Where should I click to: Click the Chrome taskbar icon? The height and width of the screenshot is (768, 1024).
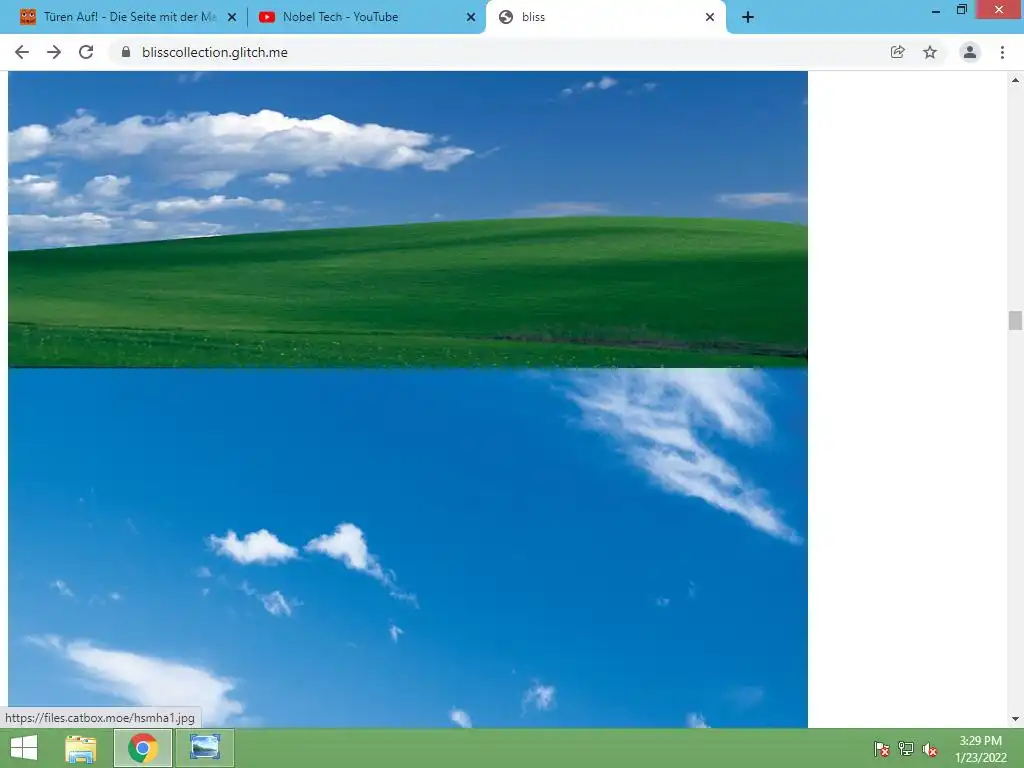pos(143,748)
